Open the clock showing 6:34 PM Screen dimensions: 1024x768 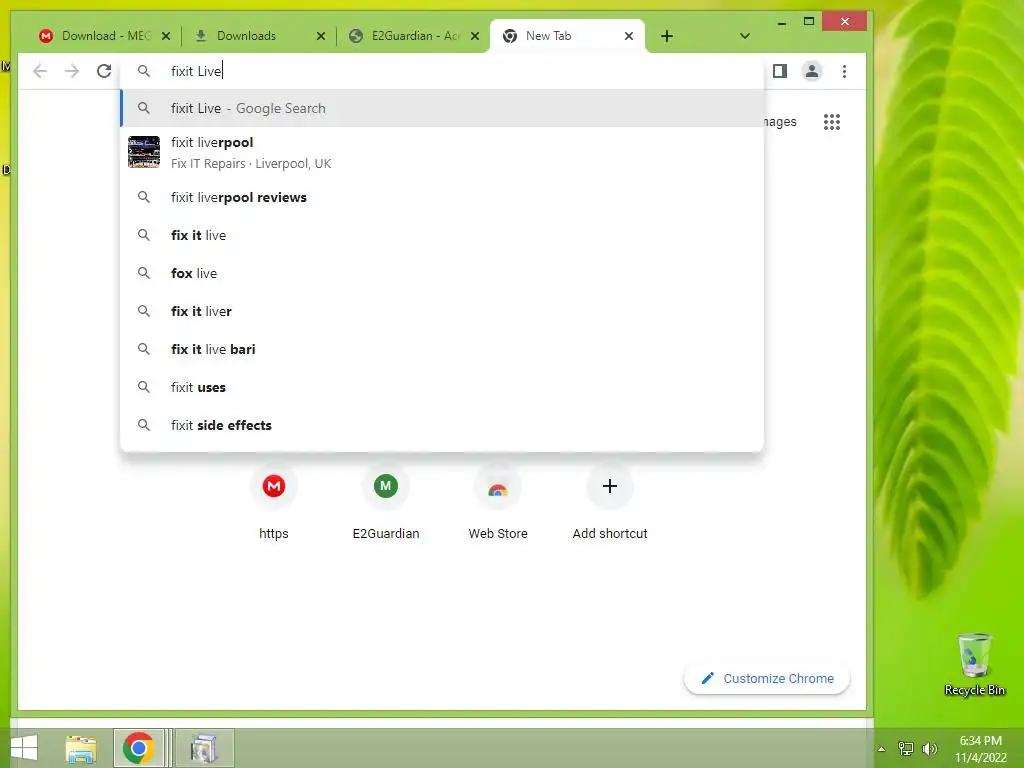click(x=980, y=749)
